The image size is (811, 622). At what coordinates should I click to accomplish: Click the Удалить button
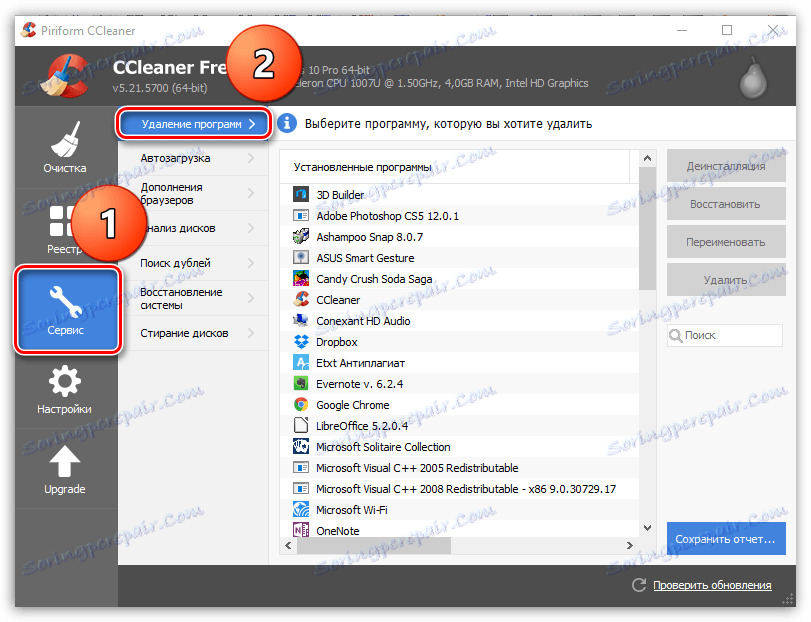(x=726, y=280)
